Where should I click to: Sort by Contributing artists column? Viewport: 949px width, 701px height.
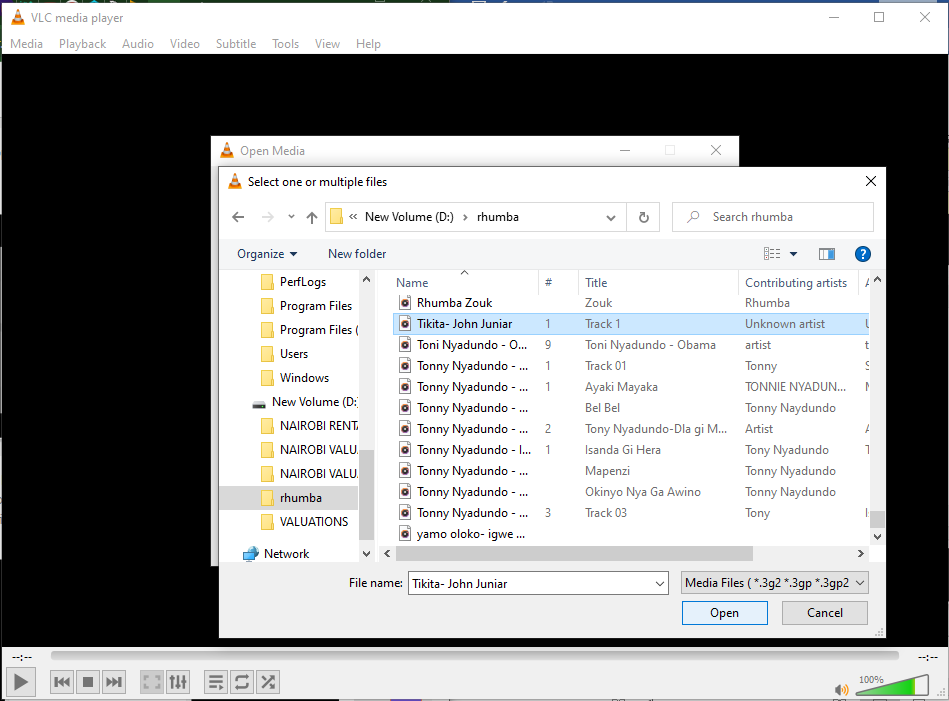(x=796, y=283)
